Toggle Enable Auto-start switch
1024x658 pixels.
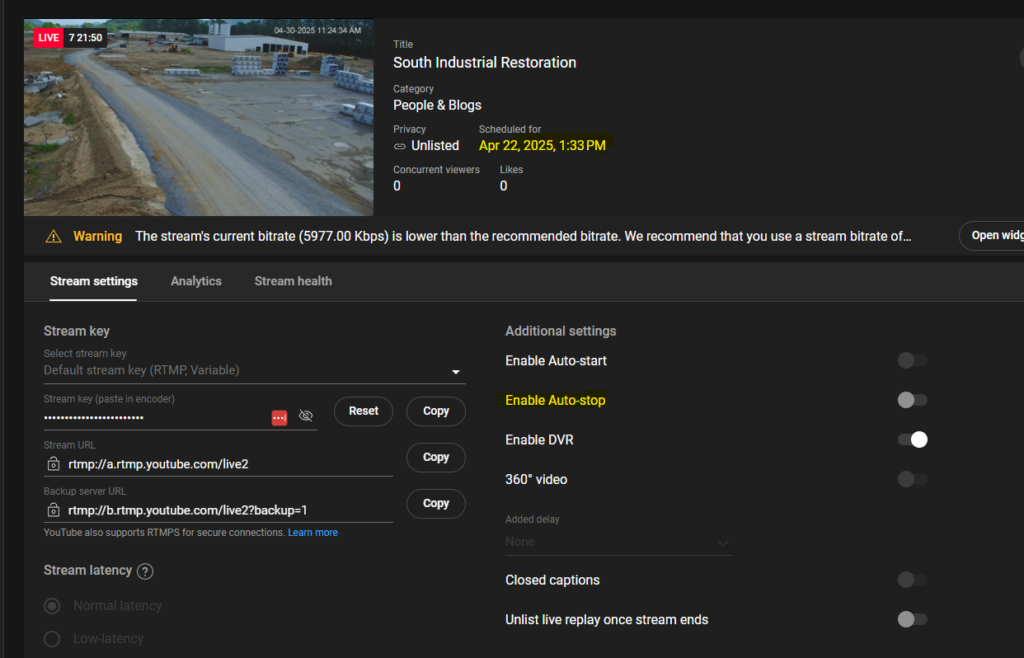(912, 361)
